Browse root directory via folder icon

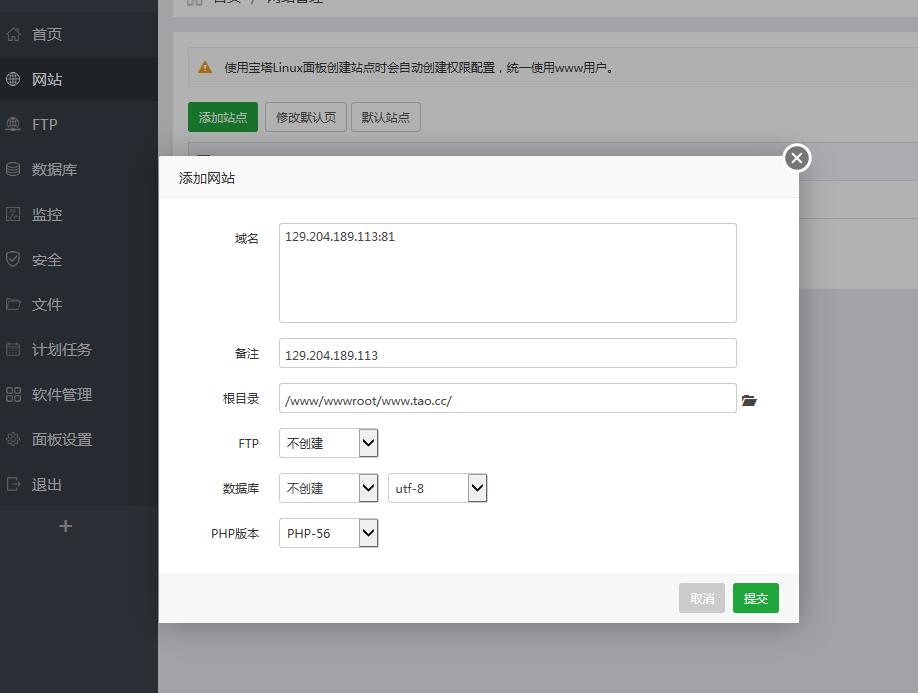coord(749,400)
